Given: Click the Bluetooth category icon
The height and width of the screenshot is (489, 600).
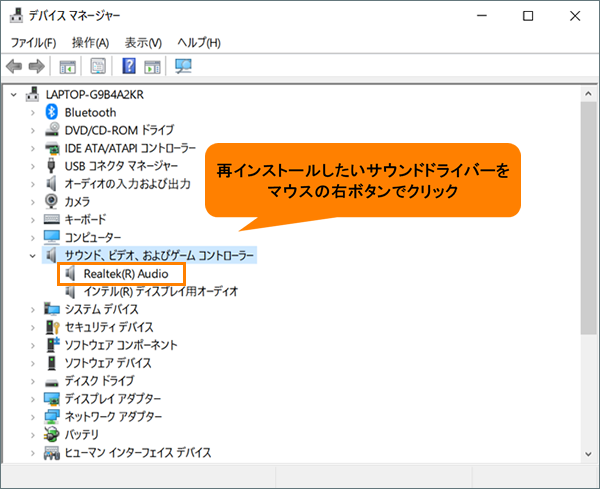Looking at the screenshot, I should tap(52, 112).
